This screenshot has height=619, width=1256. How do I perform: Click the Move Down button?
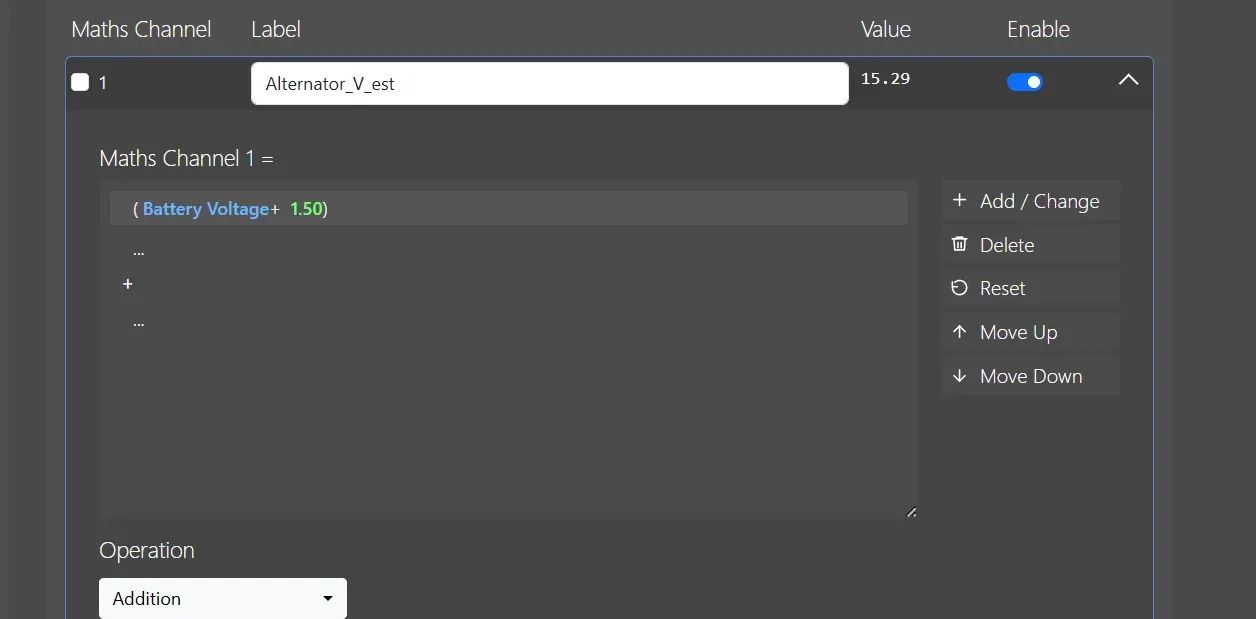pyautogui.click(x=1030, y=376)
